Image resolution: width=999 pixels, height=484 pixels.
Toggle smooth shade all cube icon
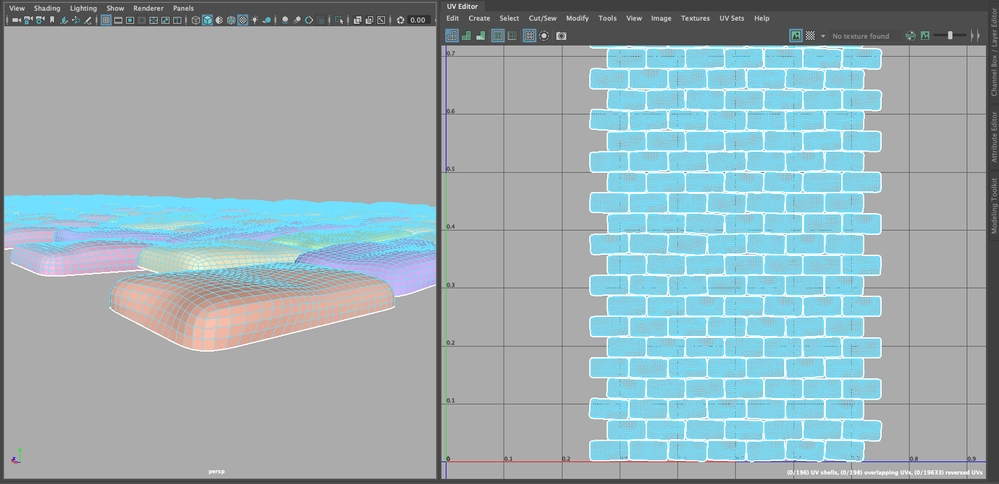(207, 20)
